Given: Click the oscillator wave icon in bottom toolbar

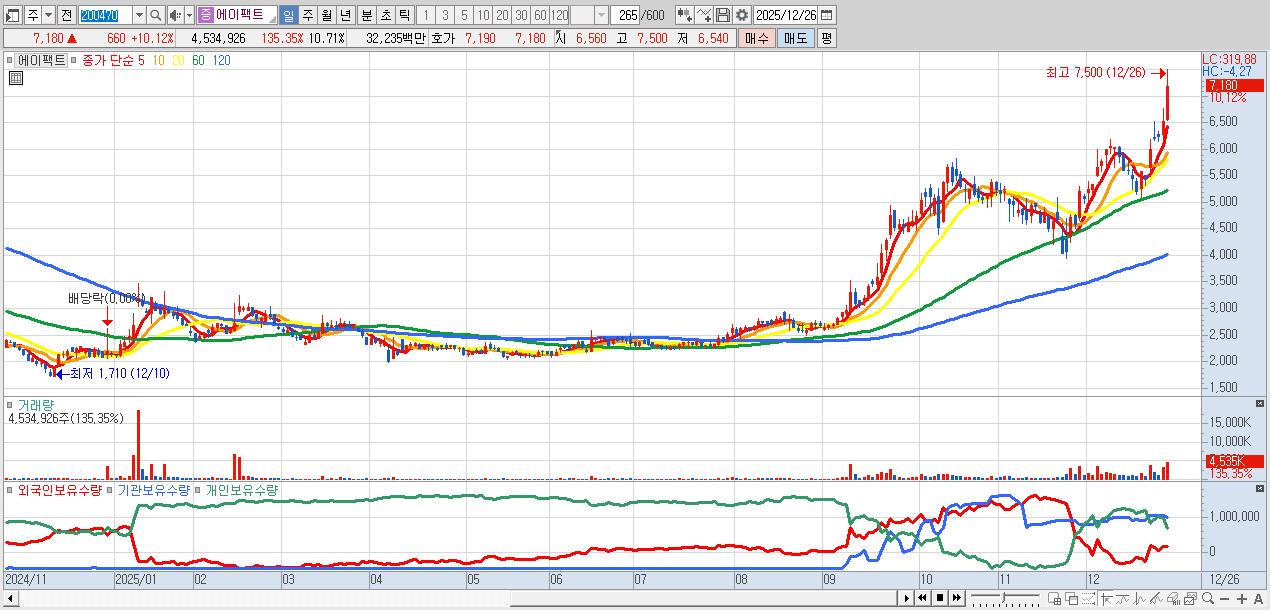Looking at the screenshot, I should 1140,598.
